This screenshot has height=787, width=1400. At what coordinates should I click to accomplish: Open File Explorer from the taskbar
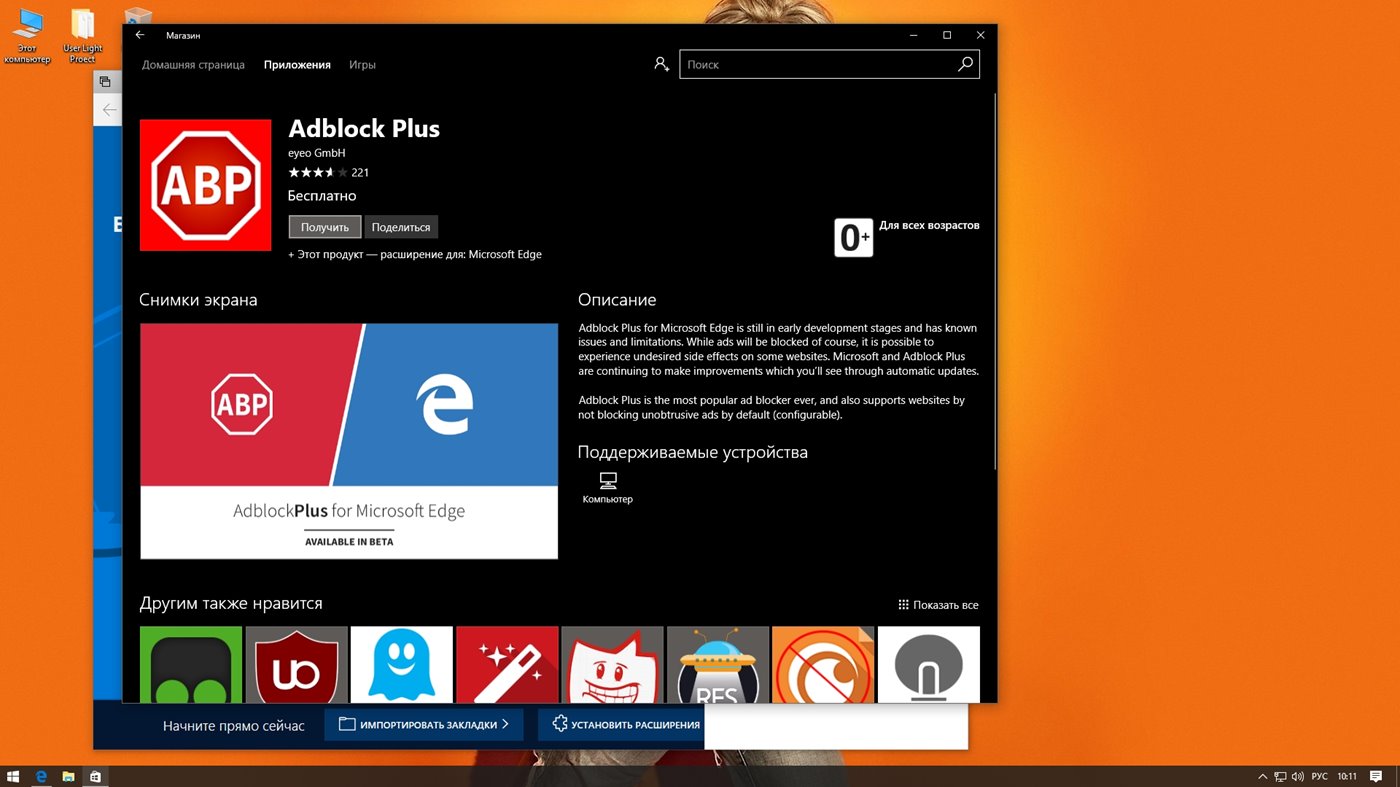[x=69, y=776]
